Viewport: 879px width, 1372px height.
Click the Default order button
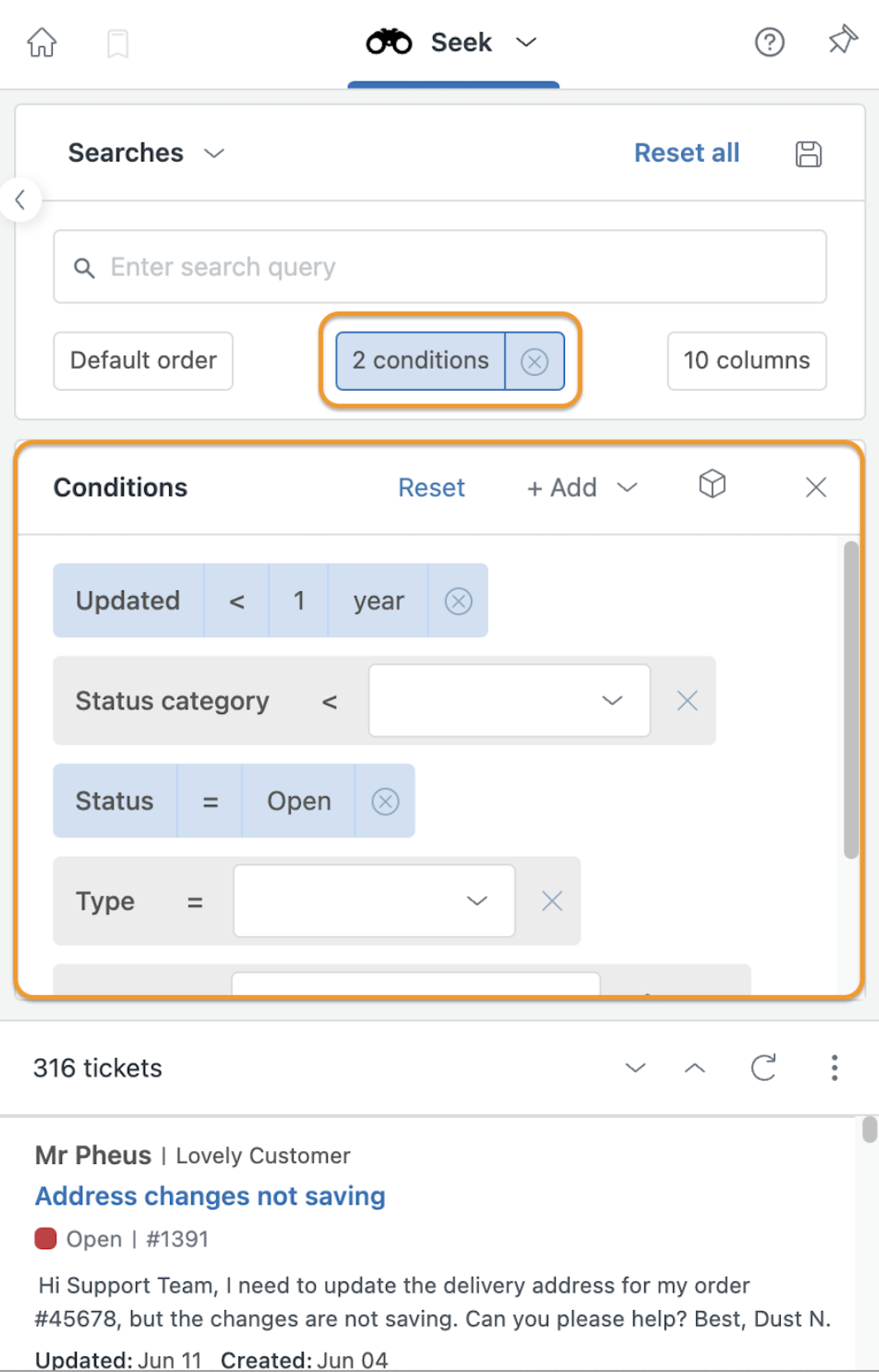click(143, 361)
